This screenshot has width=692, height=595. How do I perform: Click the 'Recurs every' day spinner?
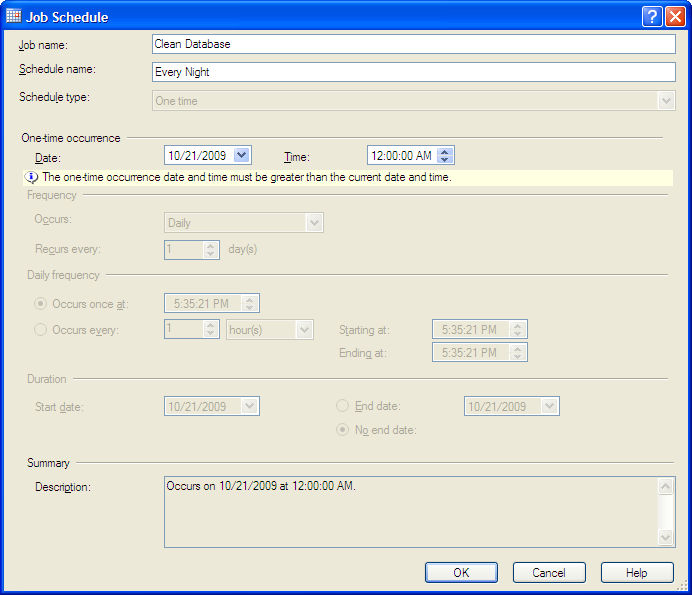(210, 249)
